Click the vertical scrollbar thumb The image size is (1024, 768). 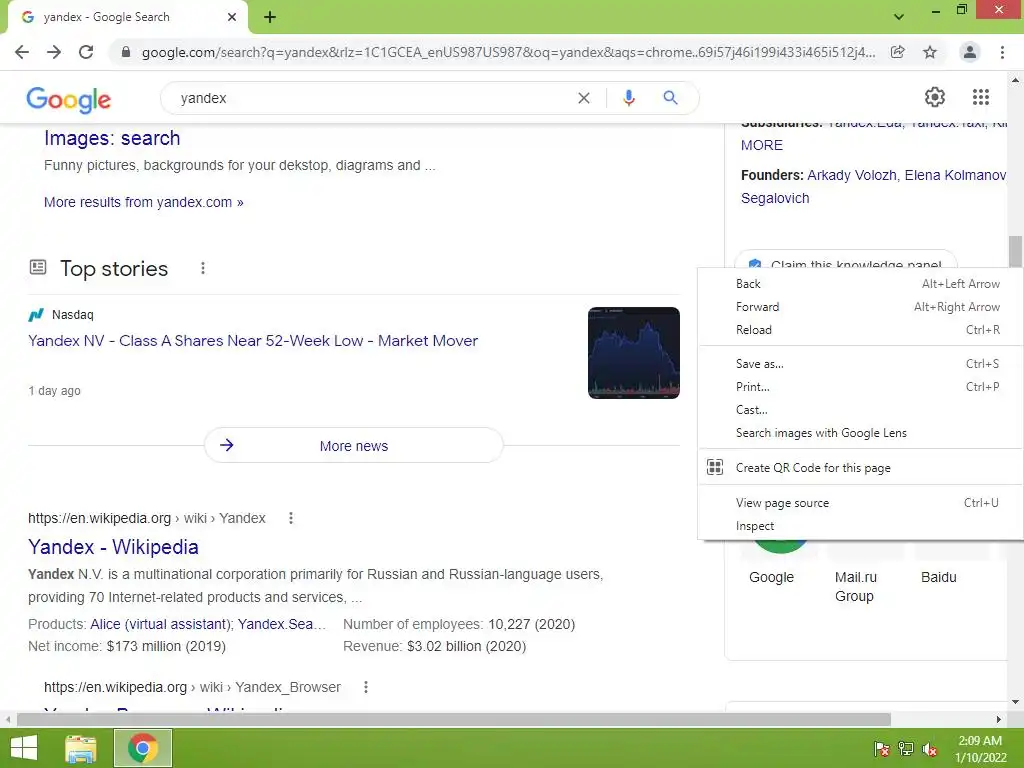1015,251
